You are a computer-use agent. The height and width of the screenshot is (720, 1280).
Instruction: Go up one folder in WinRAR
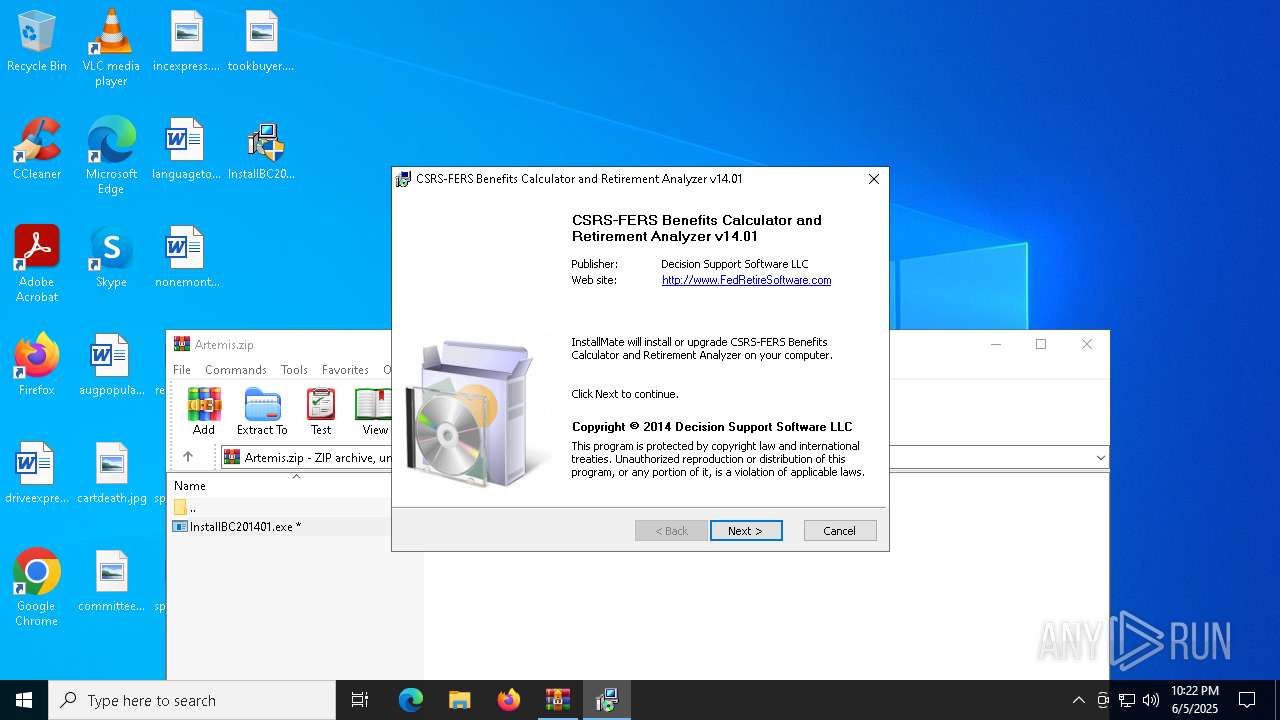pos(188,457)
